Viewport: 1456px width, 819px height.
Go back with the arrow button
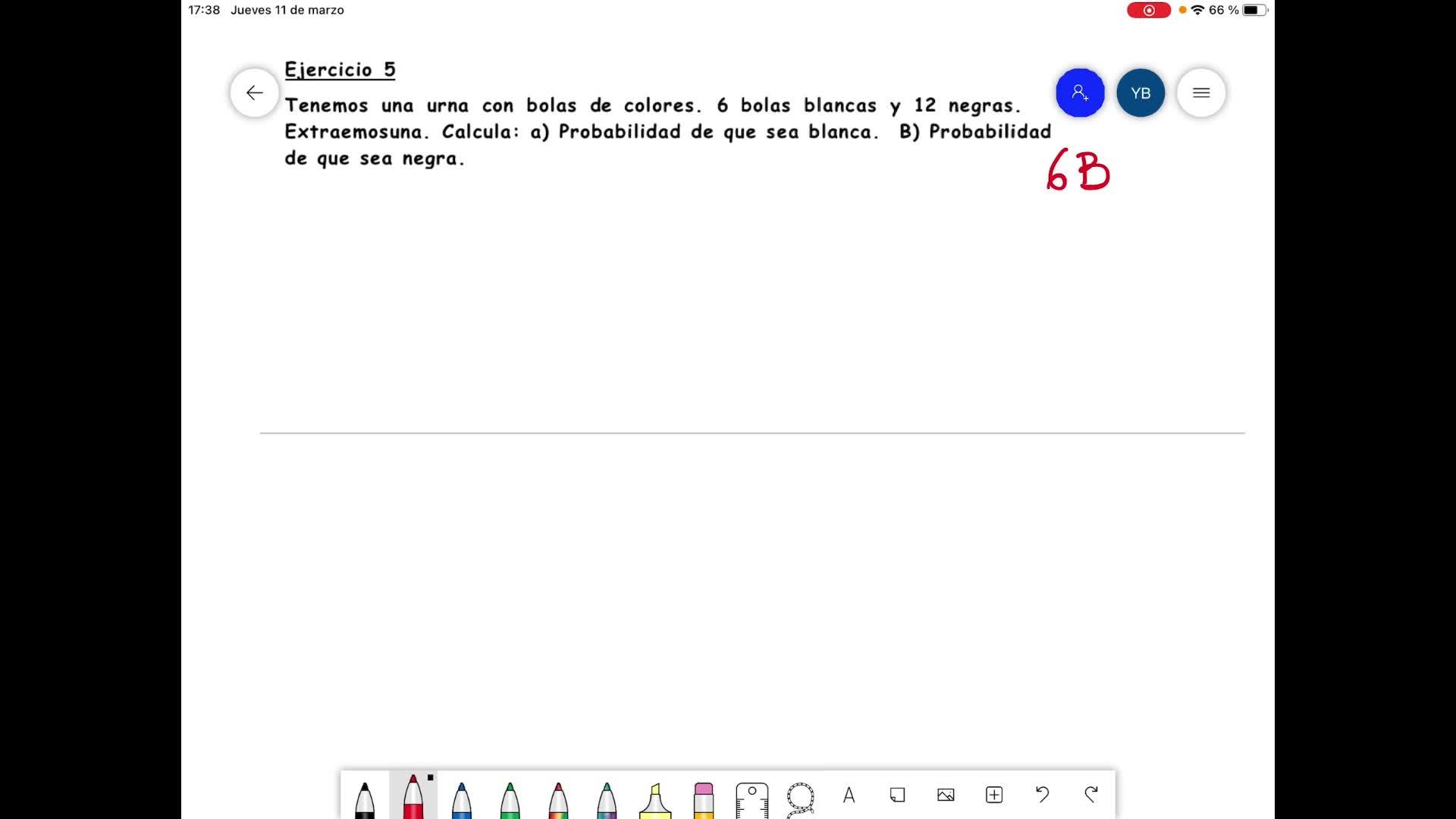tap(255, 93)
